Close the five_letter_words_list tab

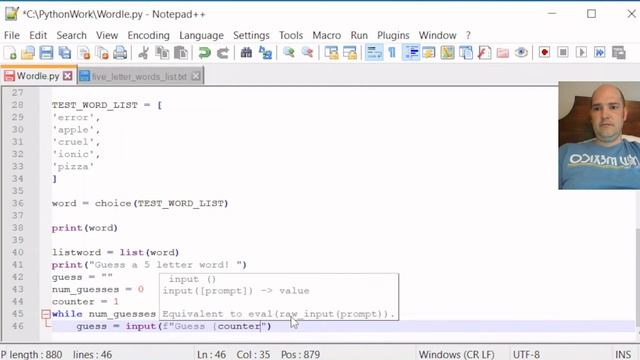(196, 76)
